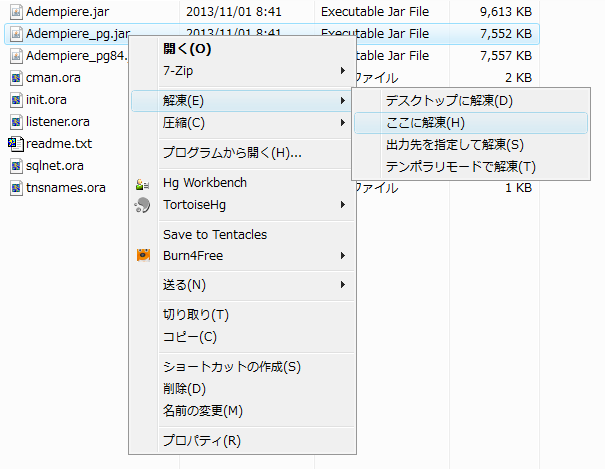The image size is (605, 469).
Task: Choose ここに解凍(H) in the submenu
Action: [471, 123]
